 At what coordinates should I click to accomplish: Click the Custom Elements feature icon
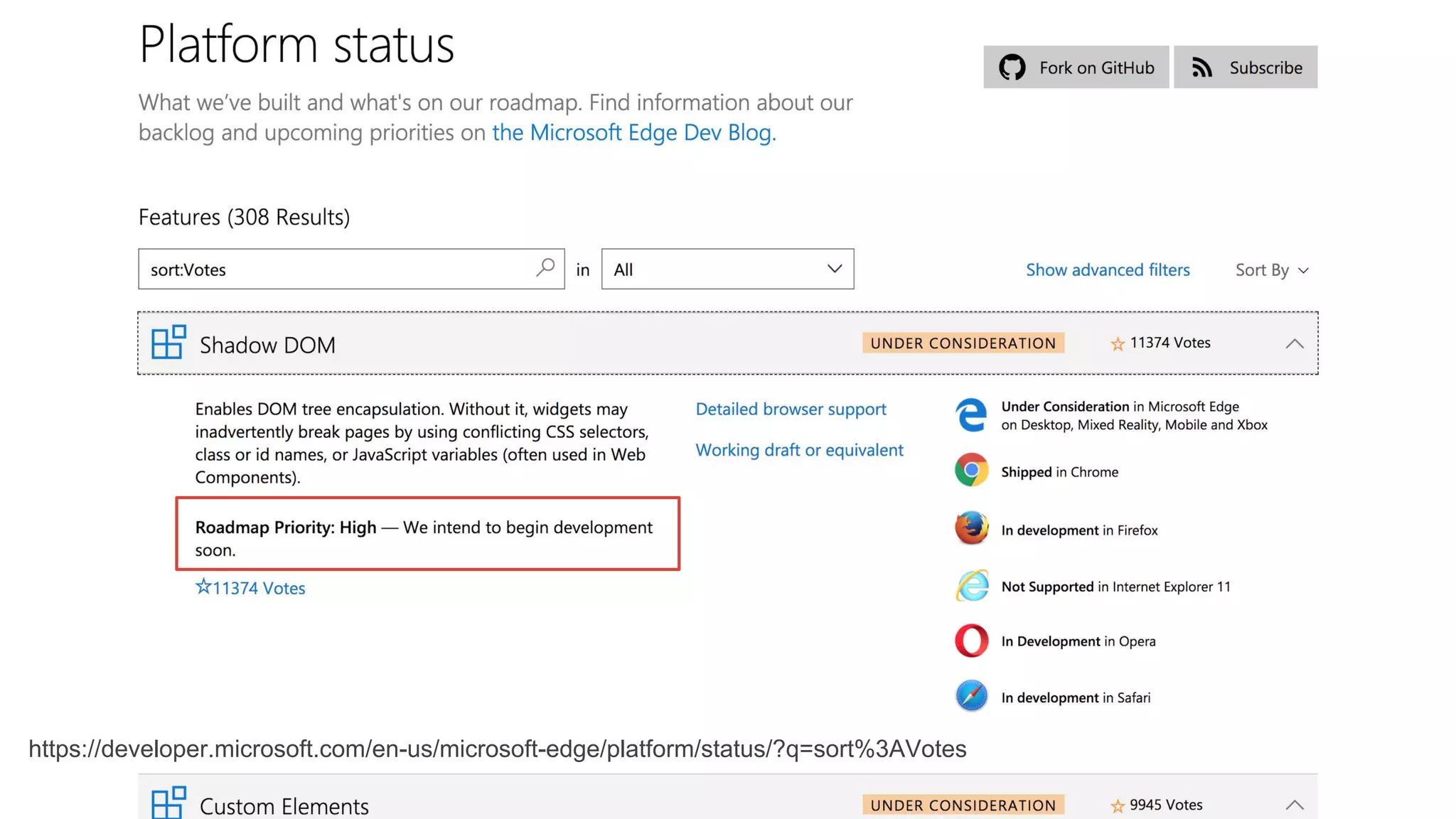(168, 803)
